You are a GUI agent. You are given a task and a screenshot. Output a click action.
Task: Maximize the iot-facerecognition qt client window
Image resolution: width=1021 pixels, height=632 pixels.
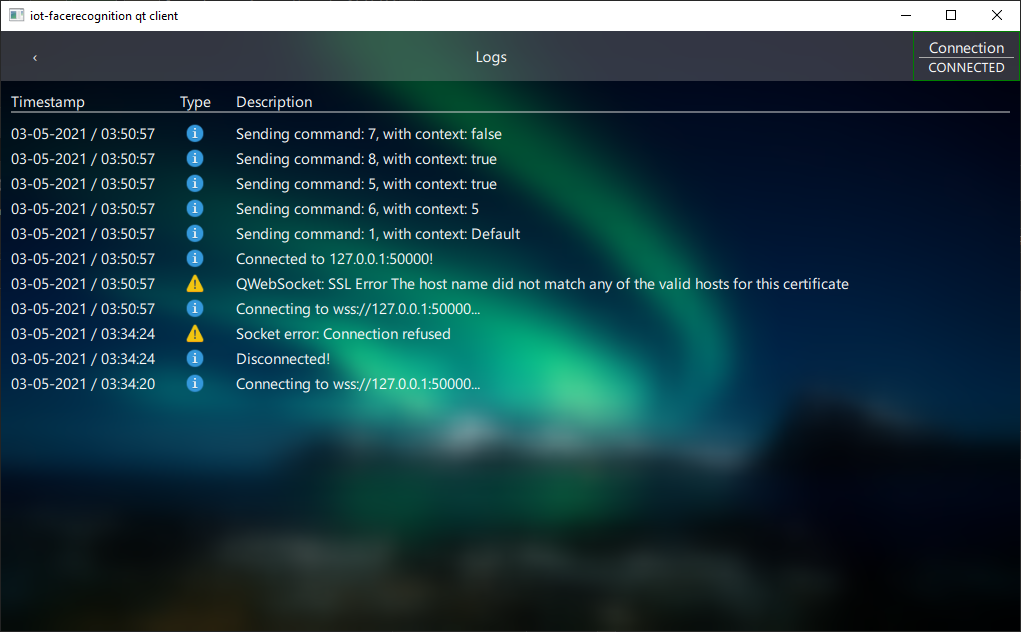(x=951, y=15)
